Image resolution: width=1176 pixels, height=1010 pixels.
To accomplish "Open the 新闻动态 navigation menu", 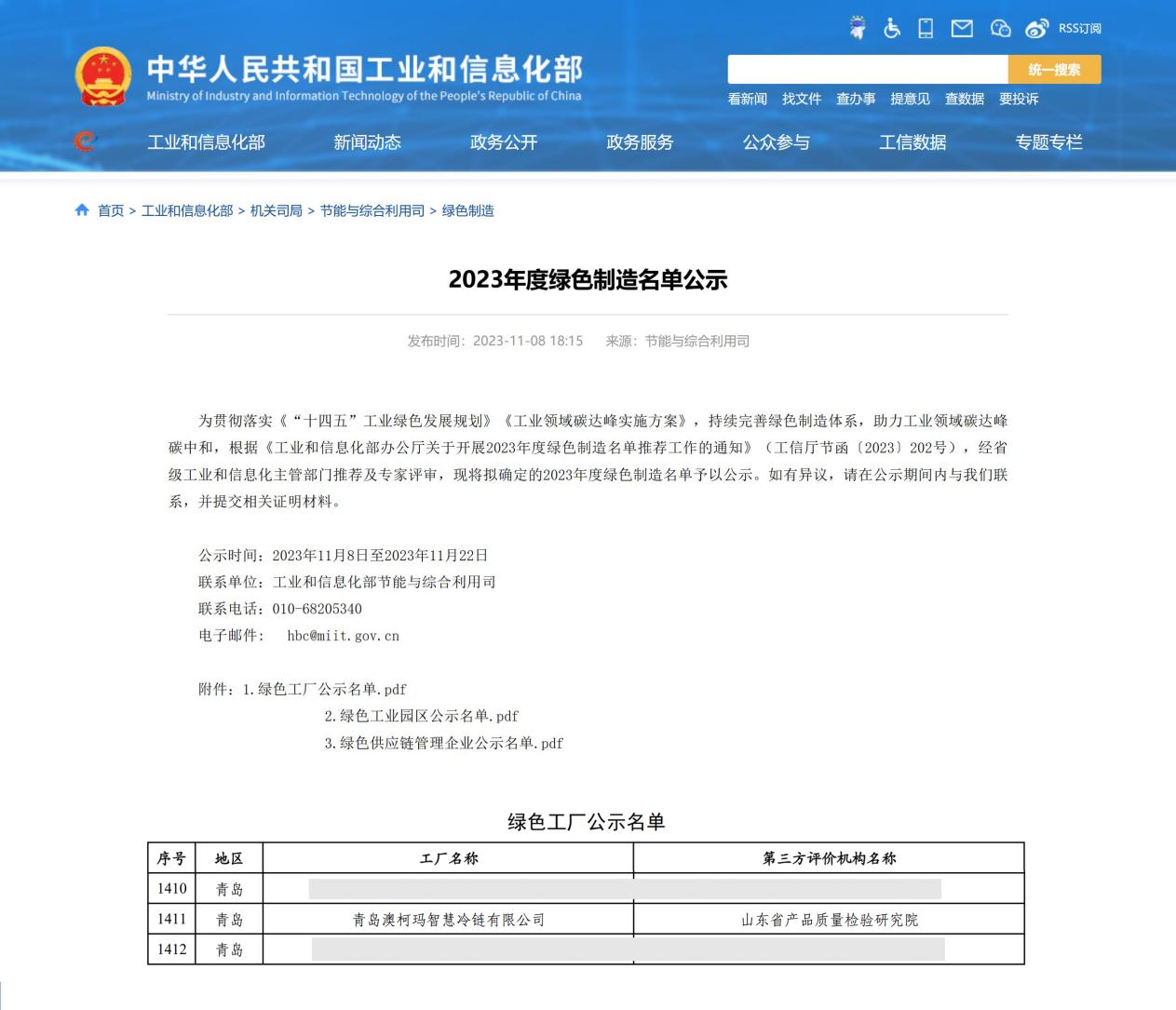I will pos(367,142).
